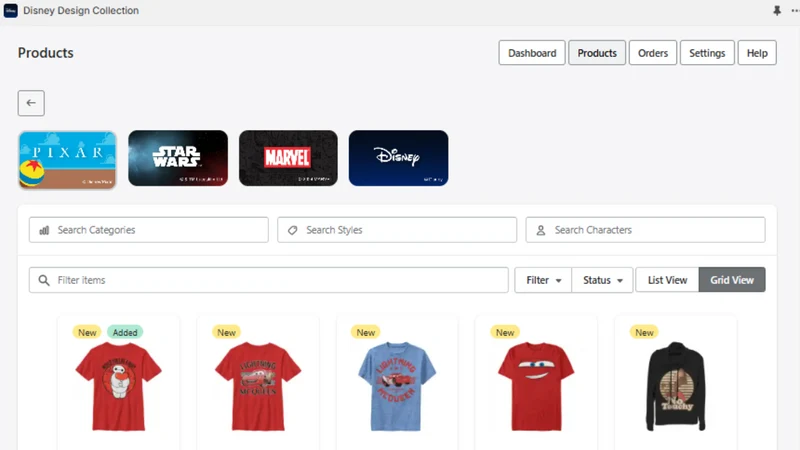800x450 pixels.
Task: Click the tag icon in Search Styles
Action: tap(292, 230)
